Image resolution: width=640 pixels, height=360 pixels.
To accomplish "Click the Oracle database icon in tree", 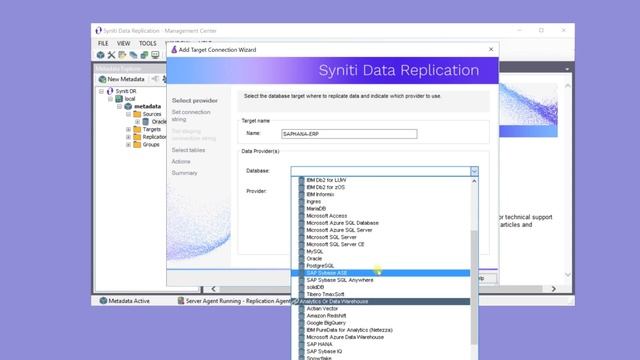I will 146,122.
